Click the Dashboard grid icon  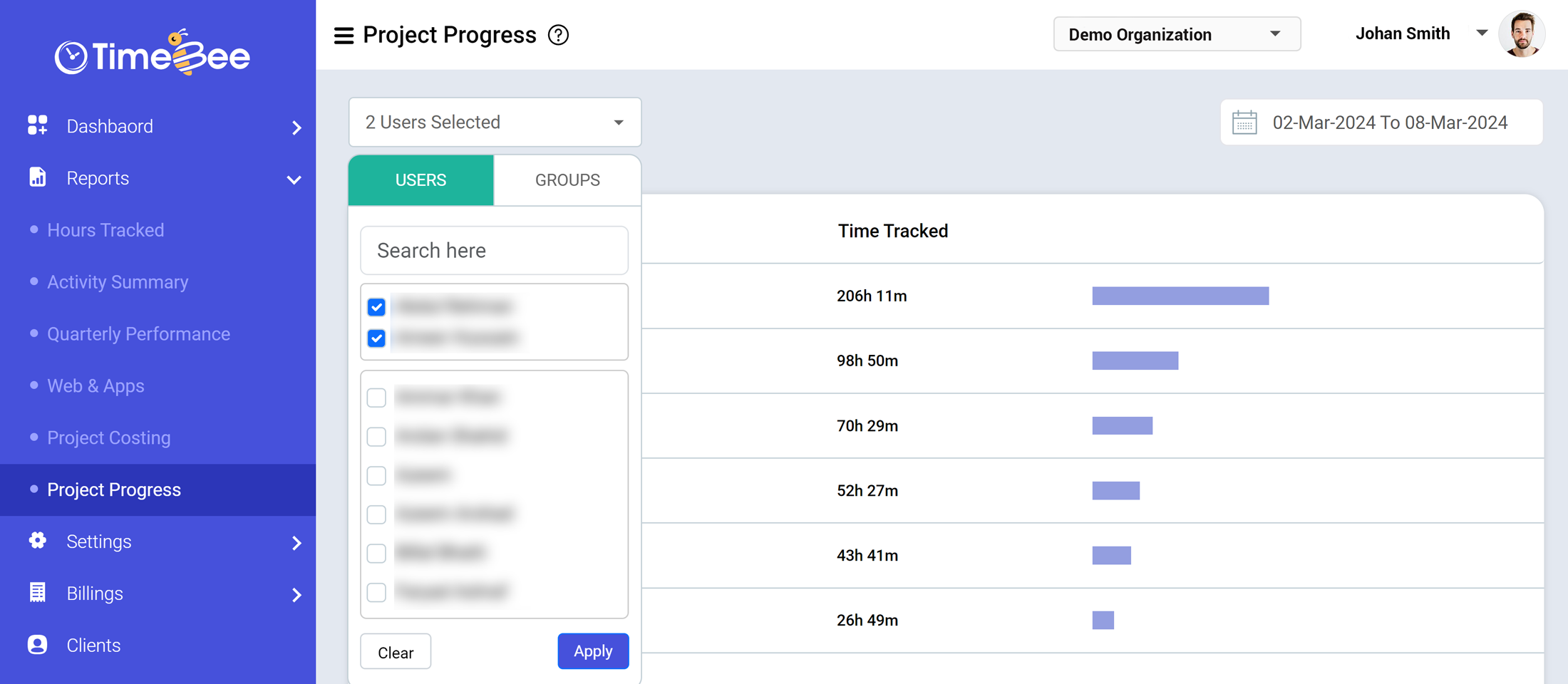point(37,125)
